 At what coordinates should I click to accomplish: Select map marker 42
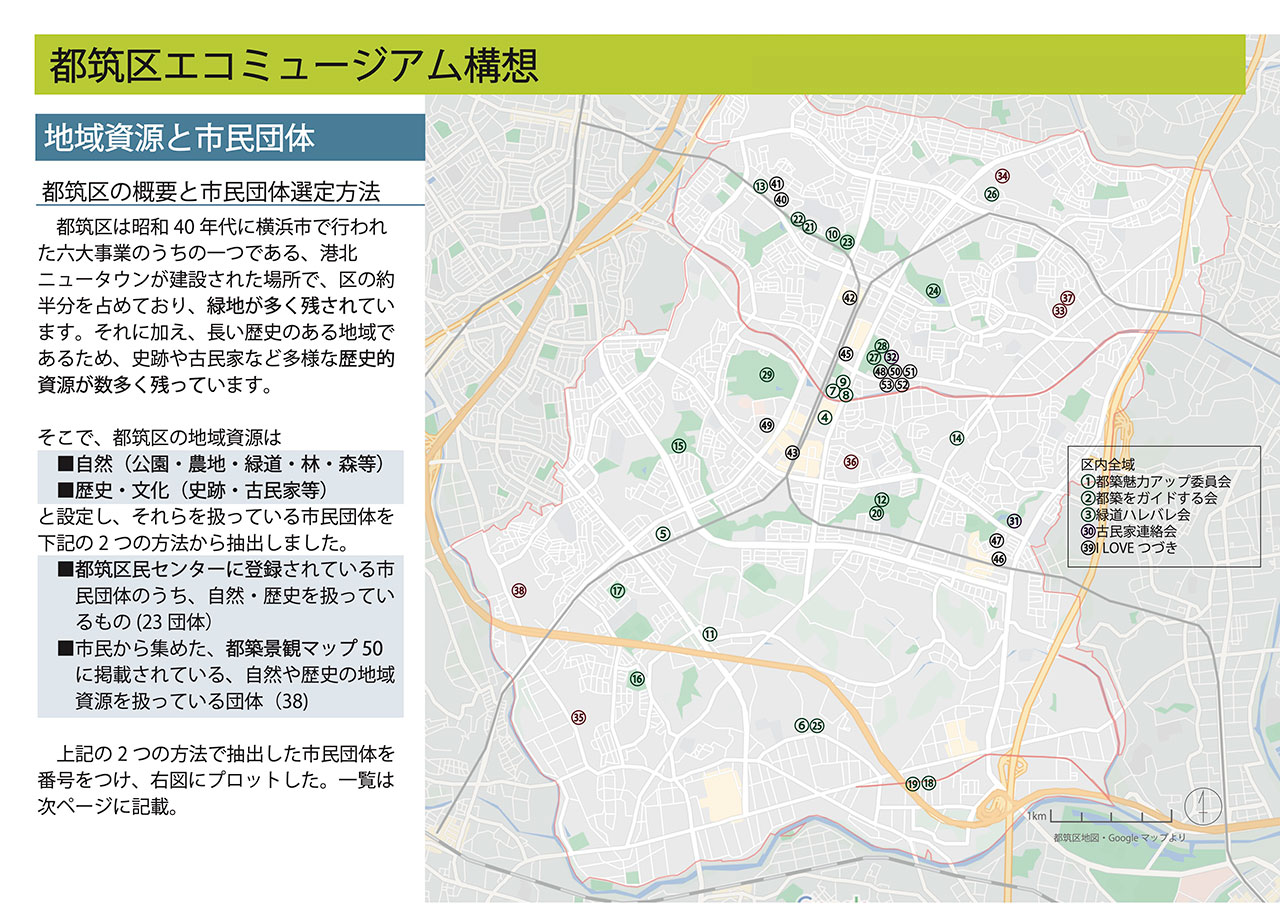(x=849, y=298)
